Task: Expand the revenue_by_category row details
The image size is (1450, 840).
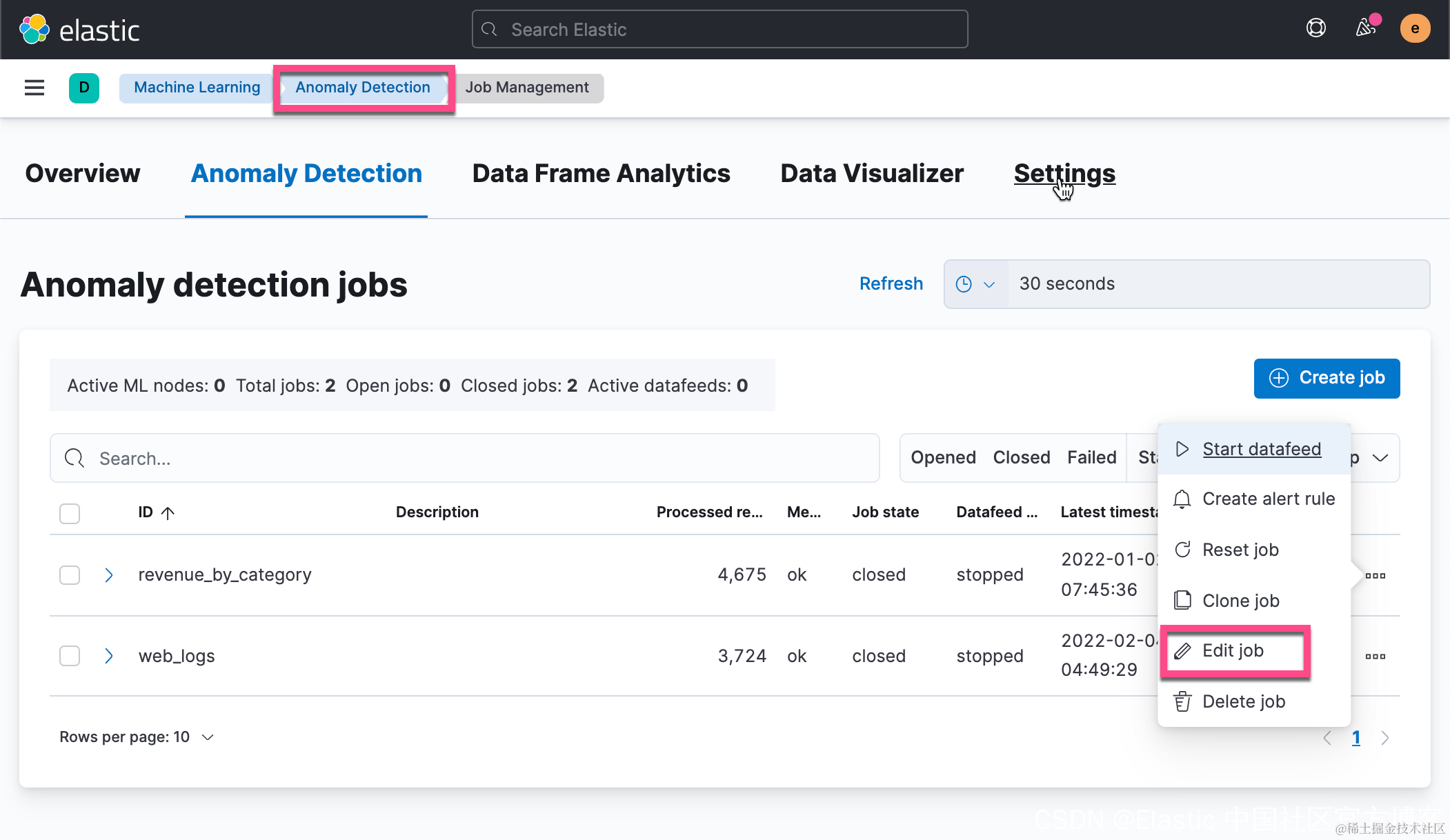Action: point(108,574)
